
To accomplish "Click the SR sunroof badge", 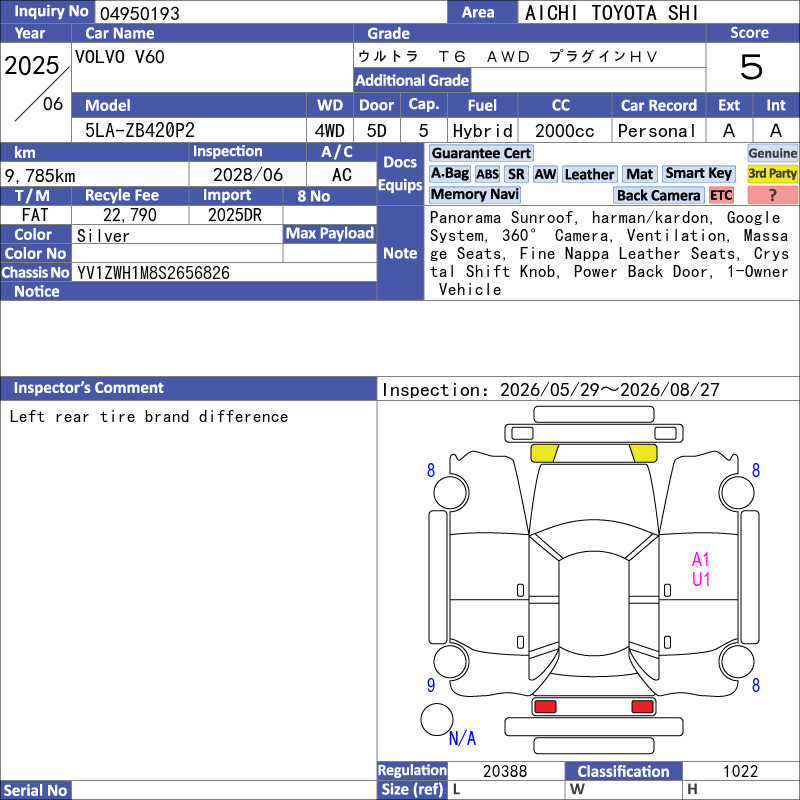I will point(516,174).
